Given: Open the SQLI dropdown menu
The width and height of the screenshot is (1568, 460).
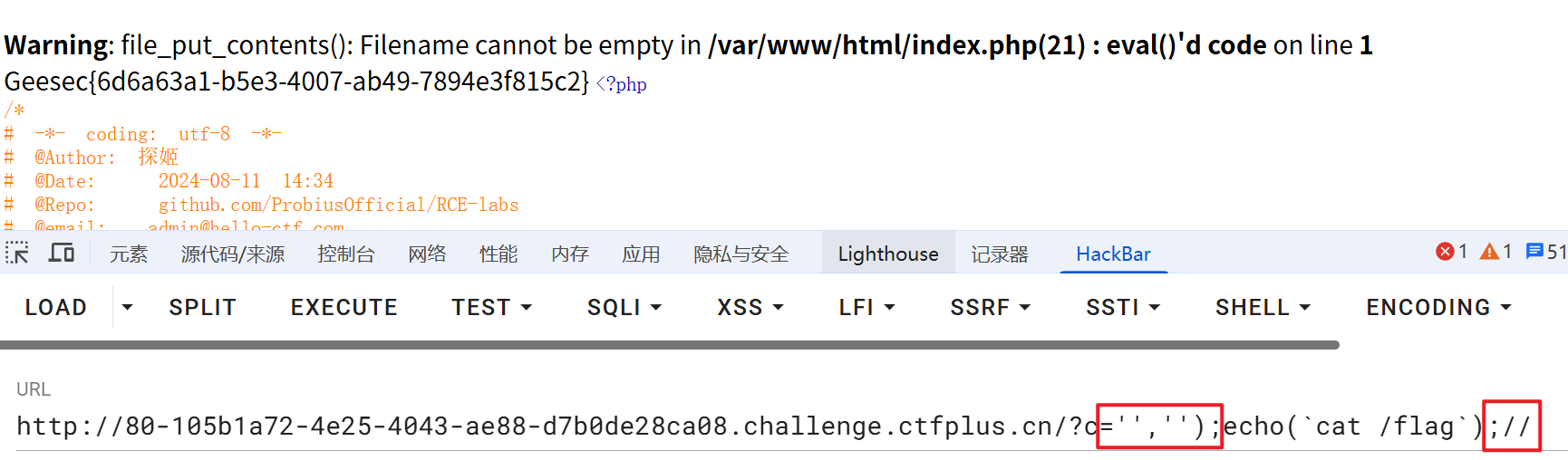Looking at the screenshot, I should [624, 307].
